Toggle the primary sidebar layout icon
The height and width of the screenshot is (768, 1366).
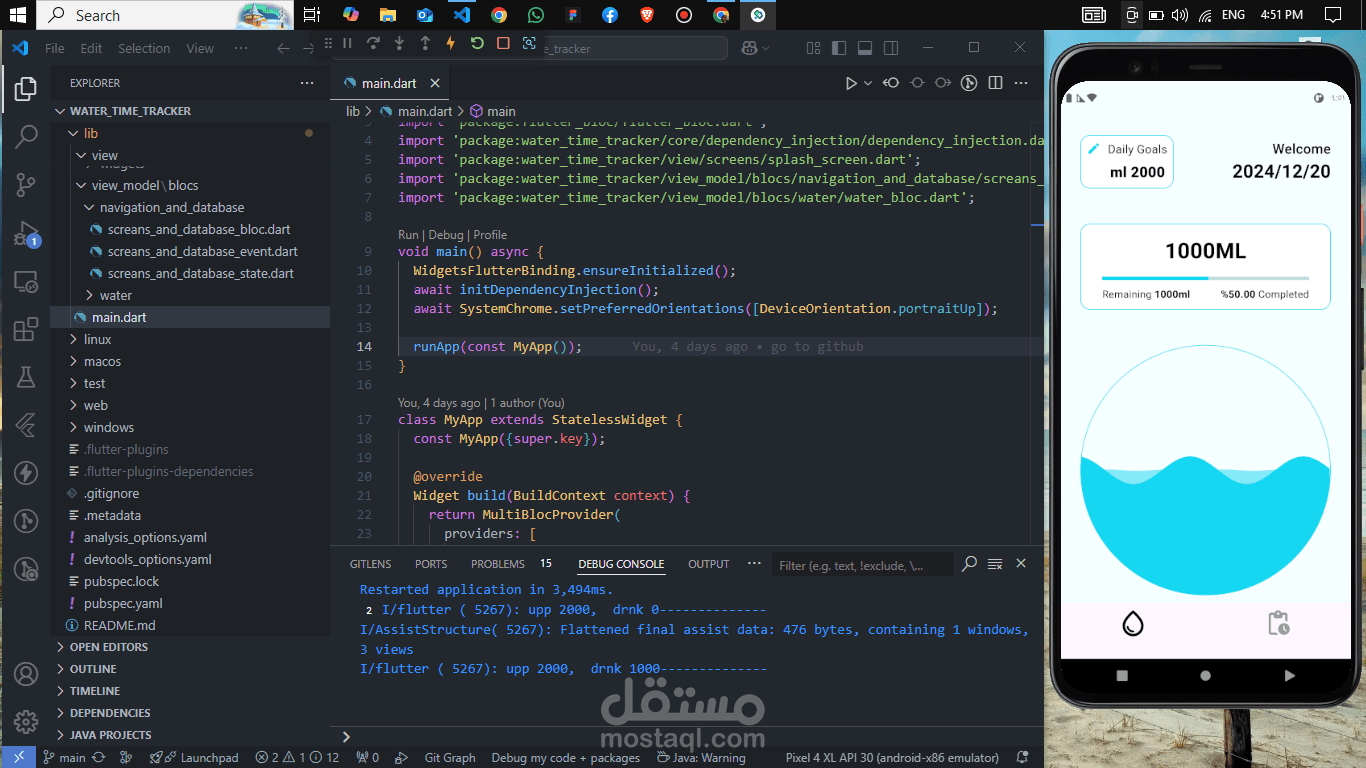click(839, 48)
